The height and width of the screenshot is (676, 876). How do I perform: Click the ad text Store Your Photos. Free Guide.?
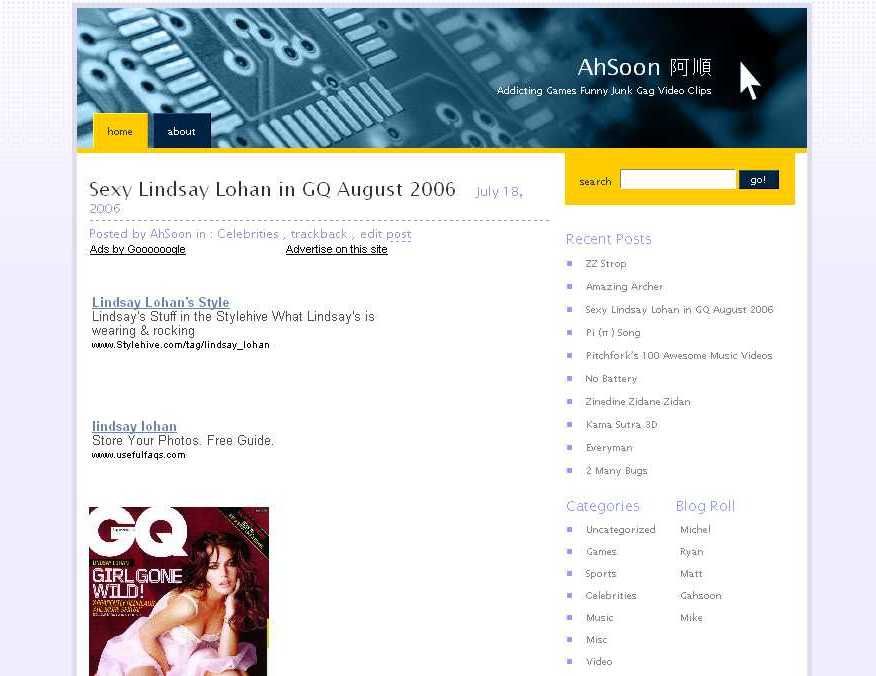click(x=183, y=440)
